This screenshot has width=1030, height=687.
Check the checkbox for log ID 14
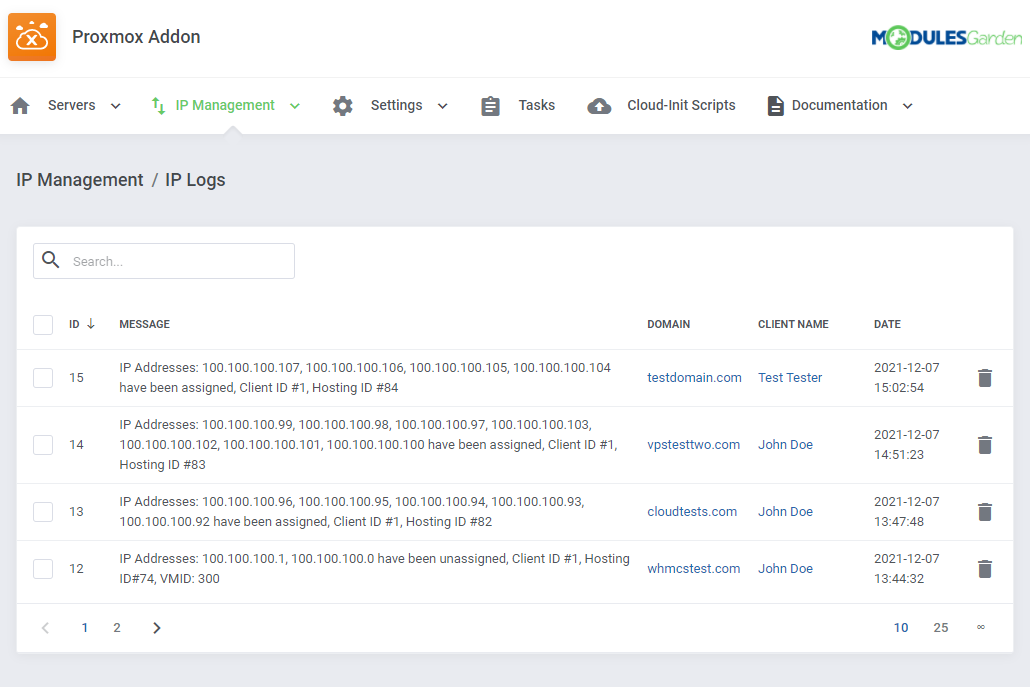click(43, 445)
